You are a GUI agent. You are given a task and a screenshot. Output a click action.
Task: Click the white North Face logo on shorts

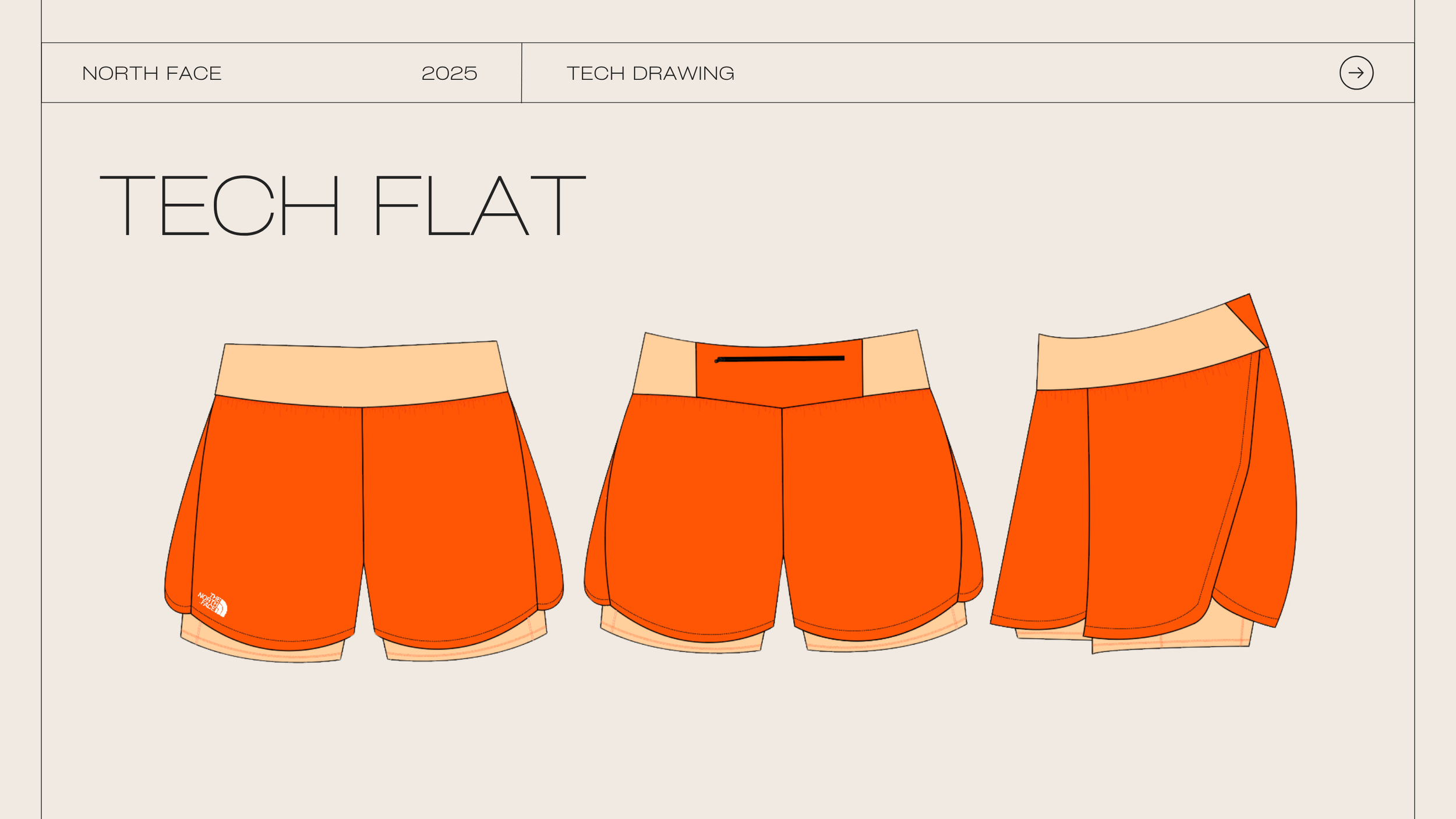(213, 605)
